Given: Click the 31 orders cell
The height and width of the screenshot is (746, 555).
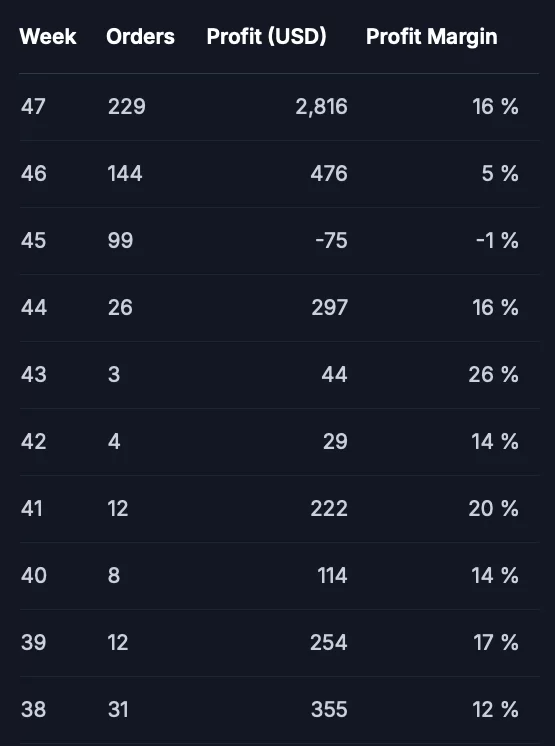Looking at the screenshot, I should tap(118, 710).
